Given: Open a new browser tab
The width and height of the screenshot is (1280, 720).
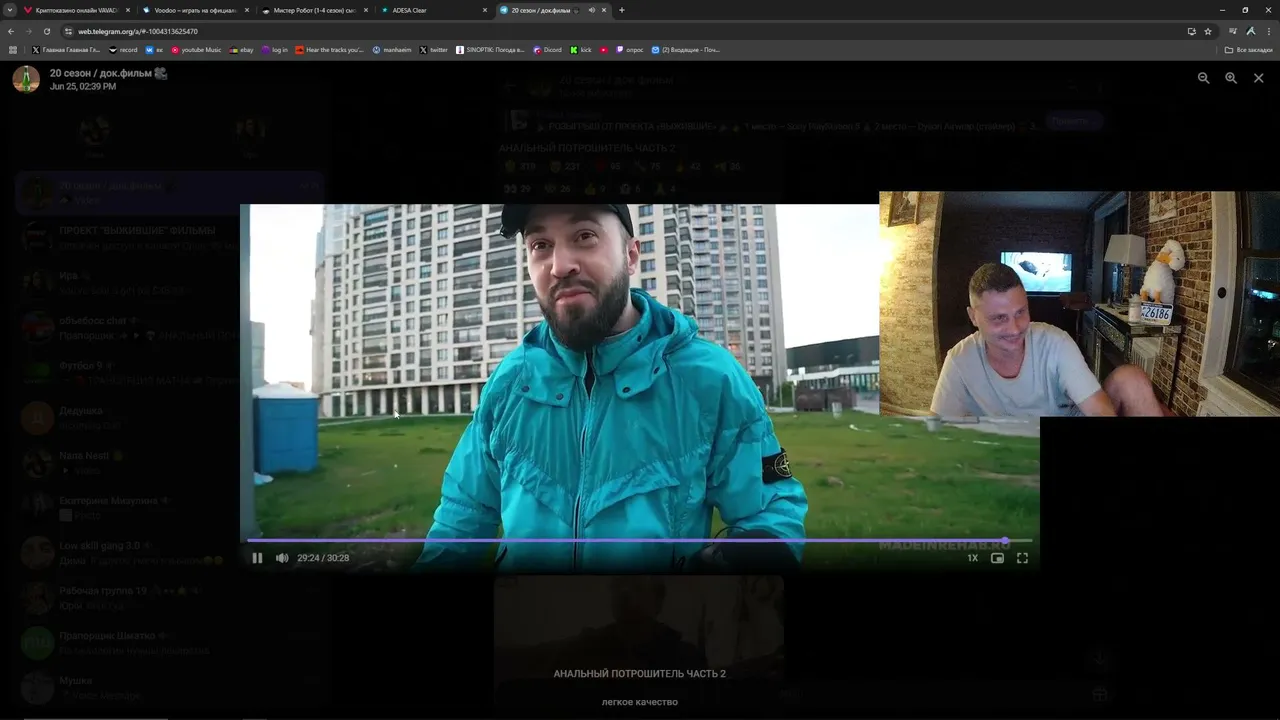Looking at the screenshot, I should pos(622,10).
